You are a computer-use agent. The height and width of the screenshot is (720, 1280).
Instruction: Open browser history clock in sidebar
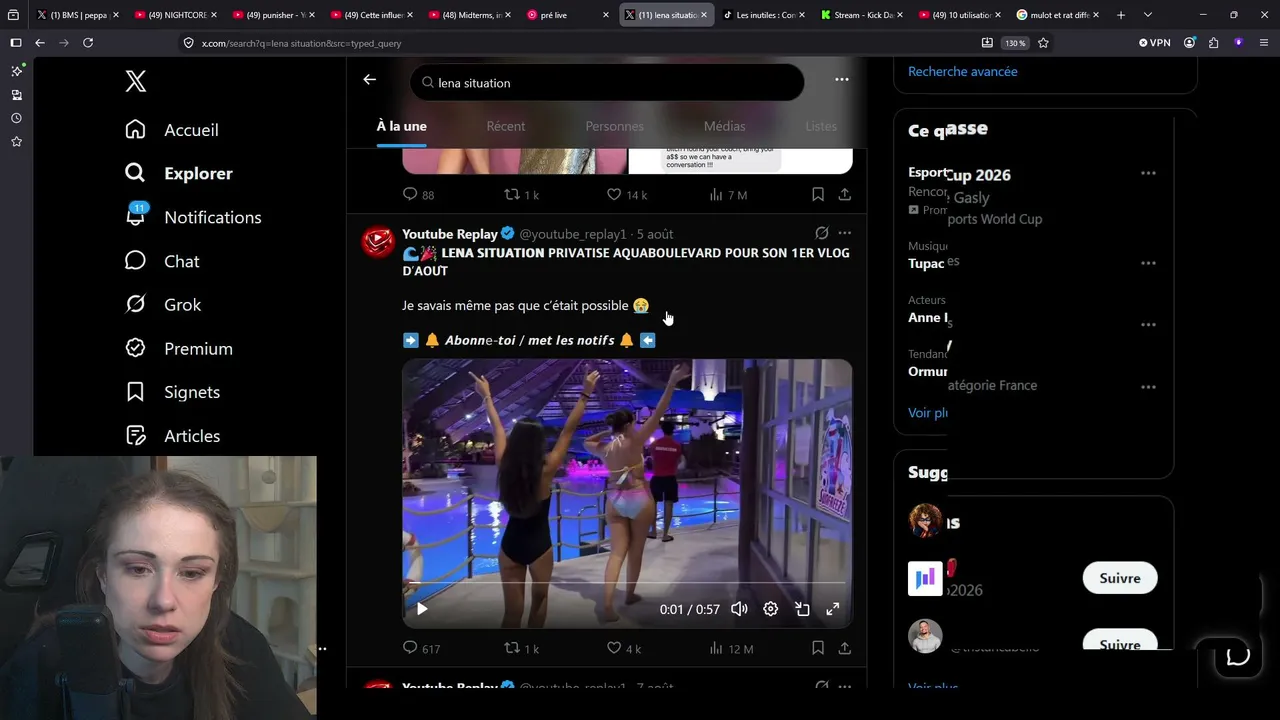point(16,118)
